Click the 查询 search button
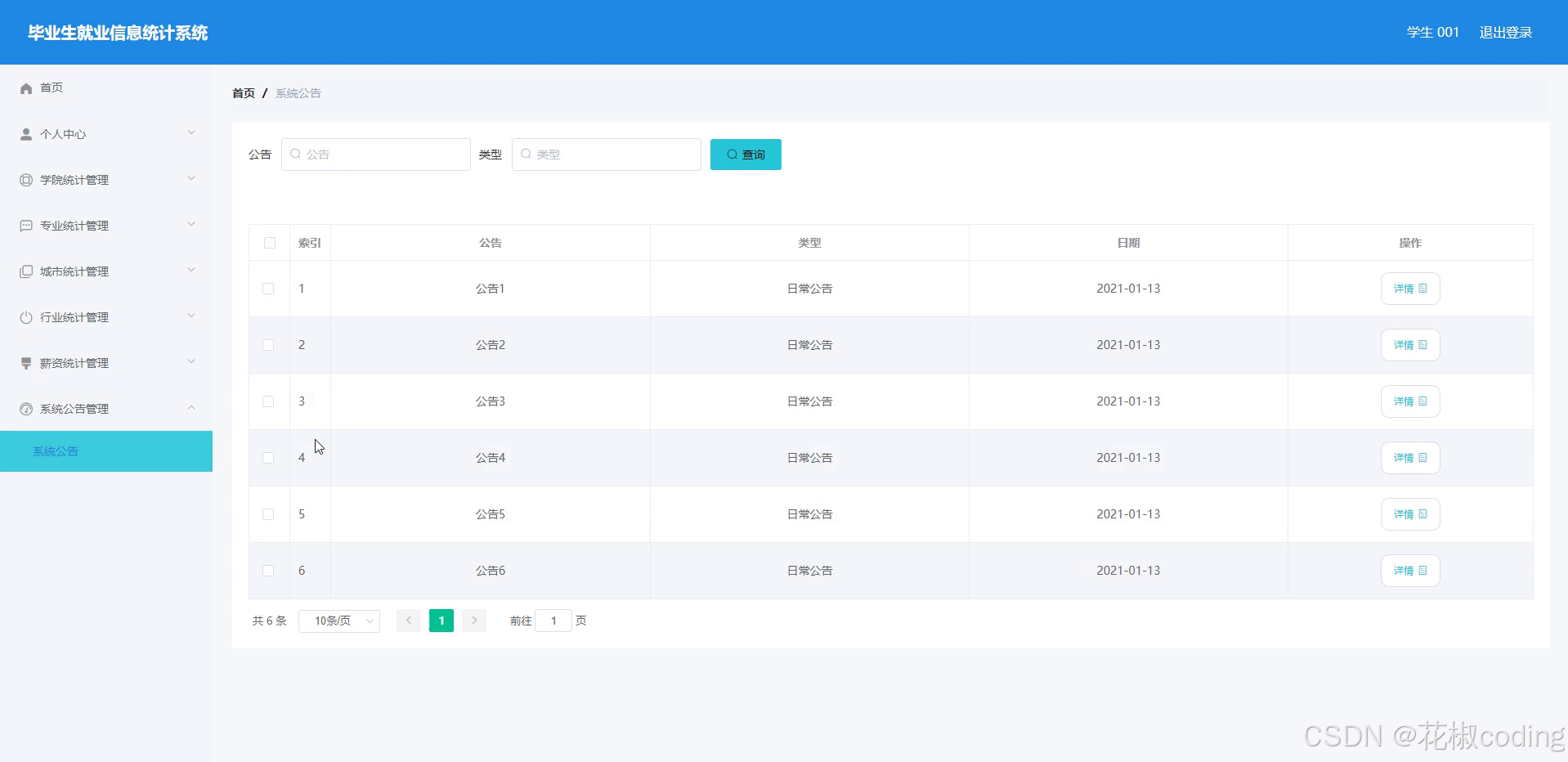The image size is (1568, 762). tap(746, 155)
